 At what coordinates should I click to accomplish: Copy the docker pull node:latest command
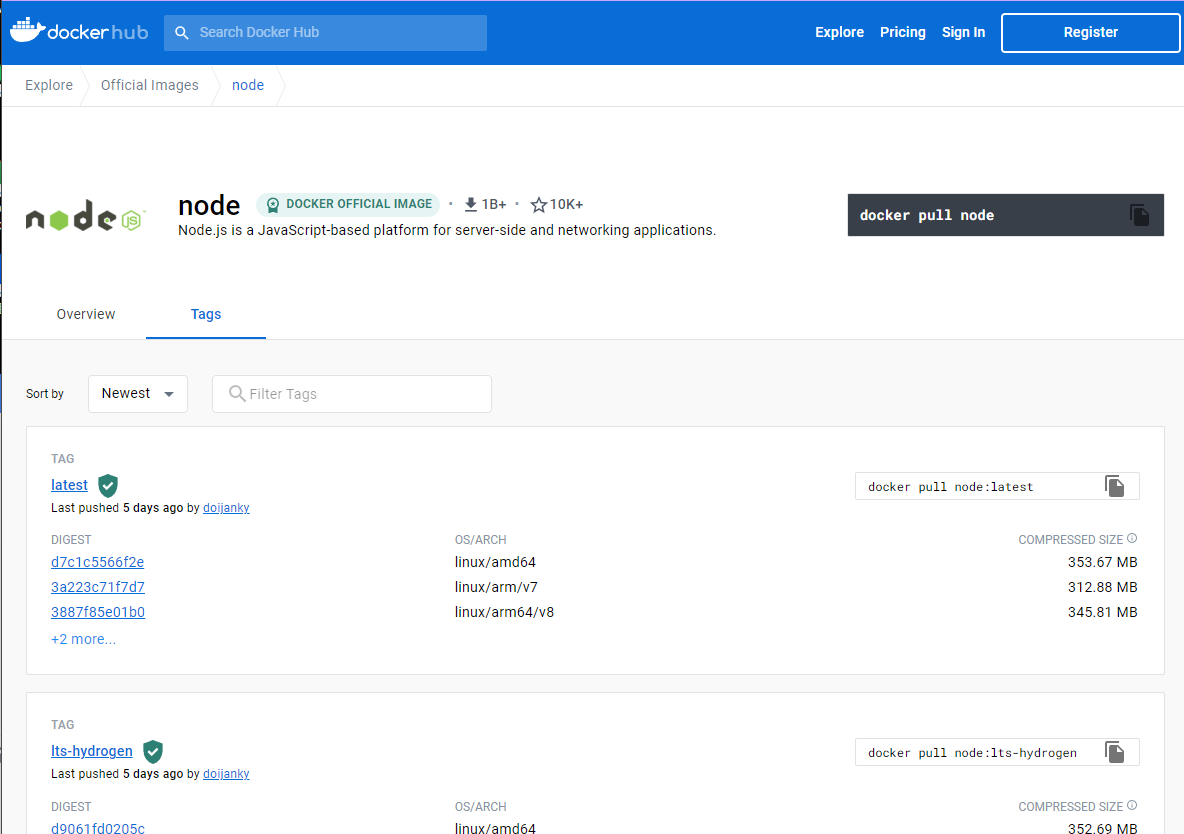[x=1115, y=486]
